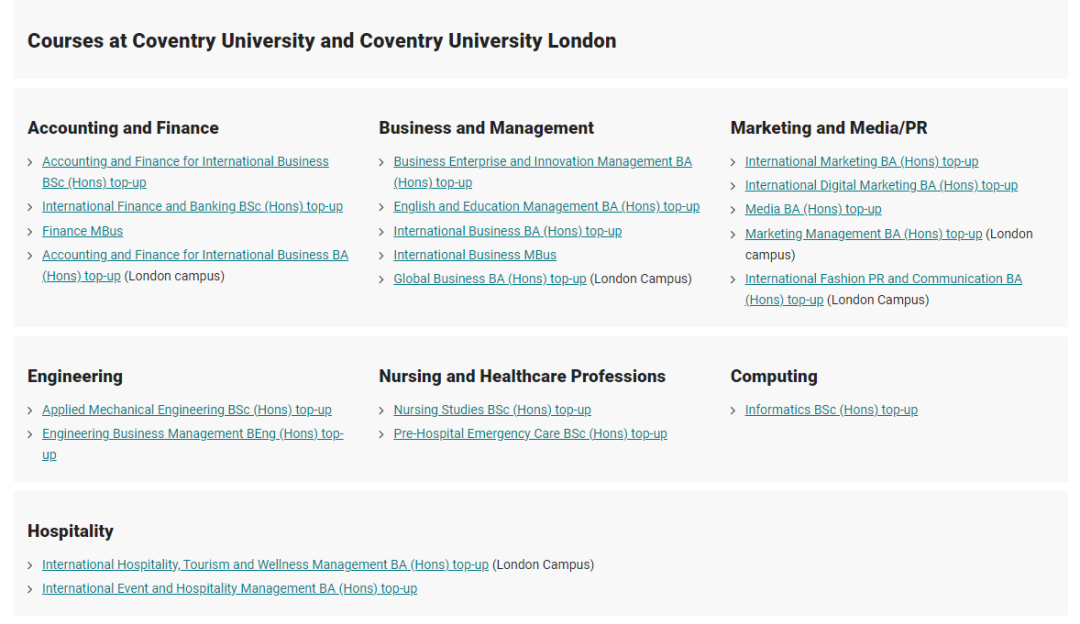Click English and Education Management BA link
1080x624 pixels.
click(x=546, y=207)
